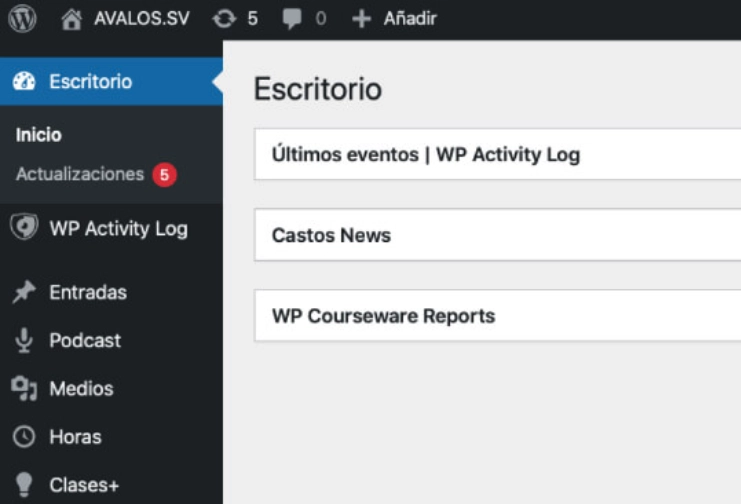Open the WordPress logo menu
The image size is (741, 504).
point(22,18)
